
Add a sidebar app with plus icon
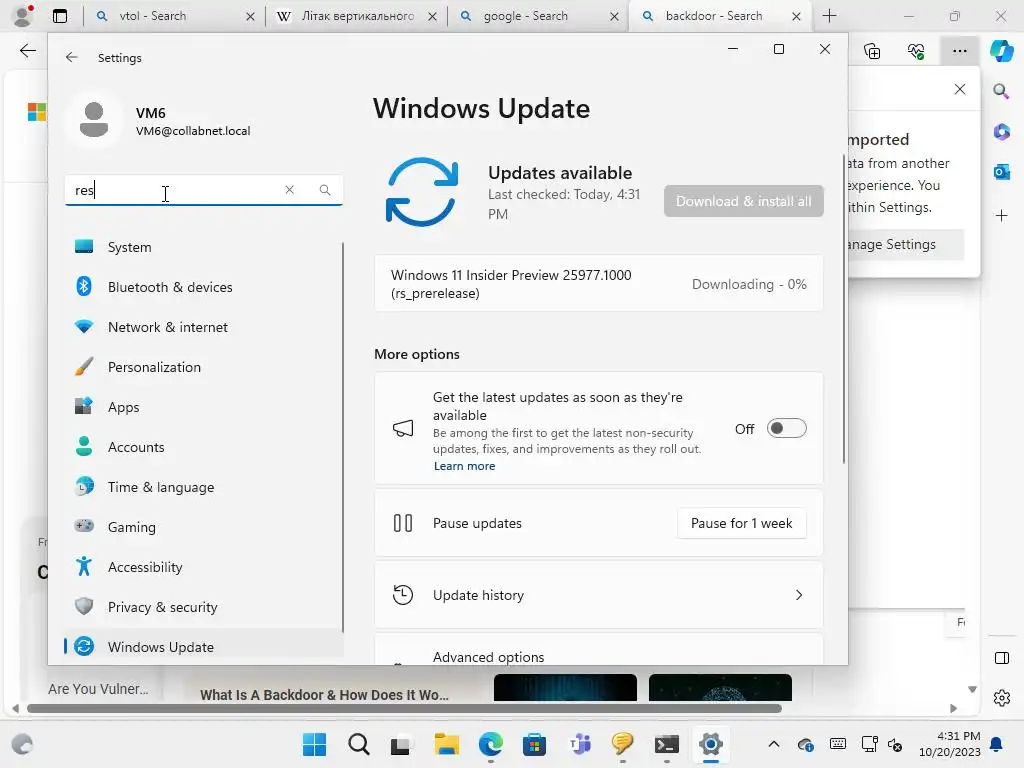(x=1001, y=215)
